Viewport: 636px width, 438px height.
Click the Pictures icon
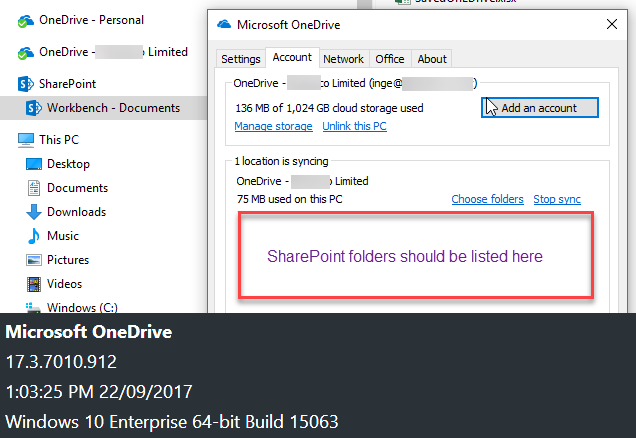tap(34, 260)
